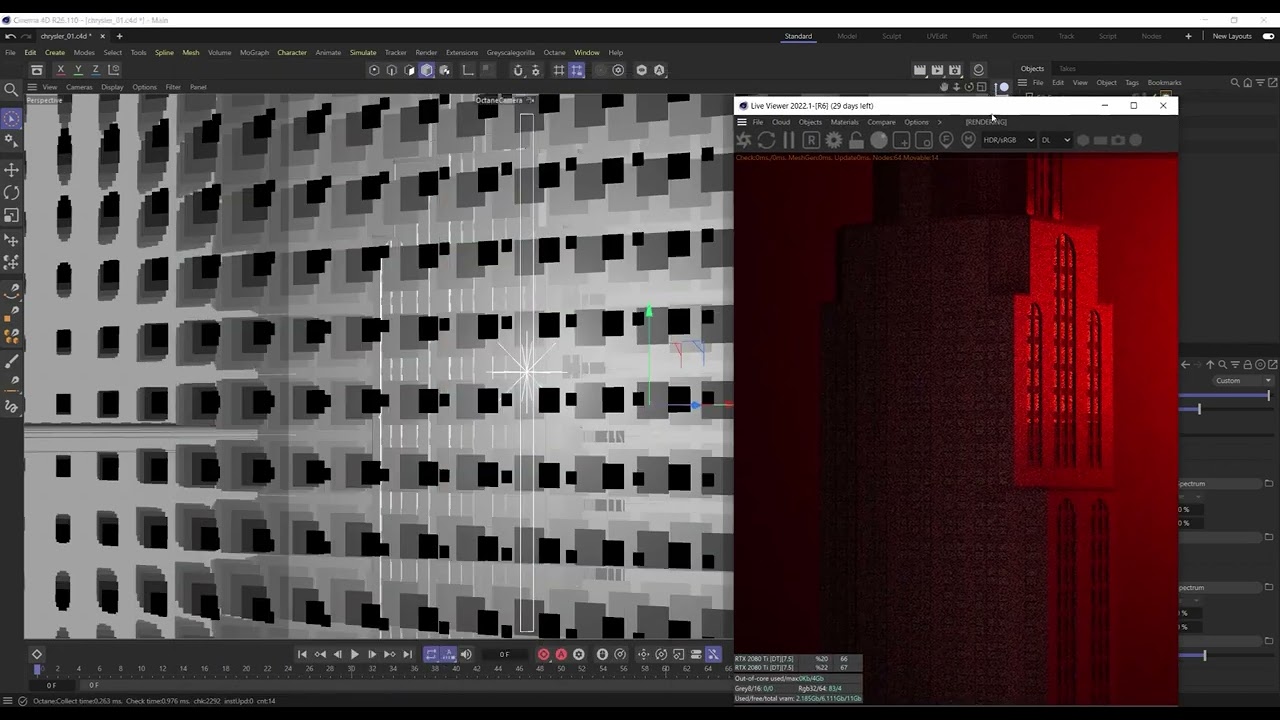Viewport: 1280px width, 720px height.
Task: Open the Octane menu in main menu bar
Action: pyautogui.click(x=554, y=52)
